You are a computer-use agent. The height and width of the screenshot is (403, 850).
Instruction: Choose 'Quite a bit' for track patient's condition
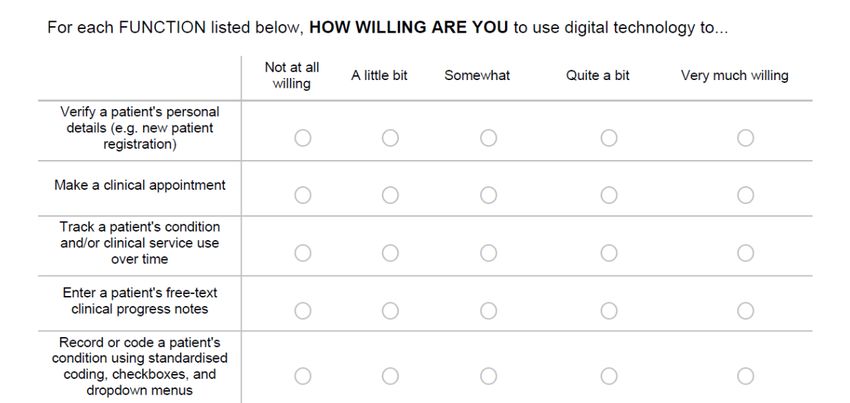tap(609, 253)
